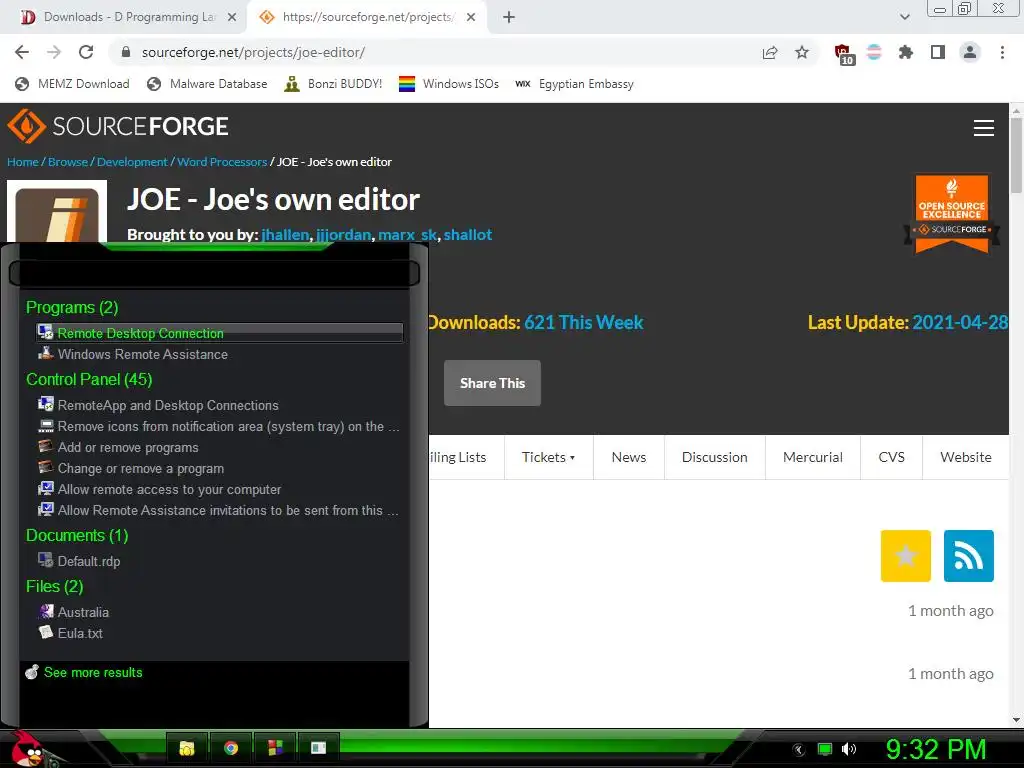This screenshot has width=1024, height=768.
Task: Open the Default.rdp document
Action: pyautogui.click(x=219, y=561)
